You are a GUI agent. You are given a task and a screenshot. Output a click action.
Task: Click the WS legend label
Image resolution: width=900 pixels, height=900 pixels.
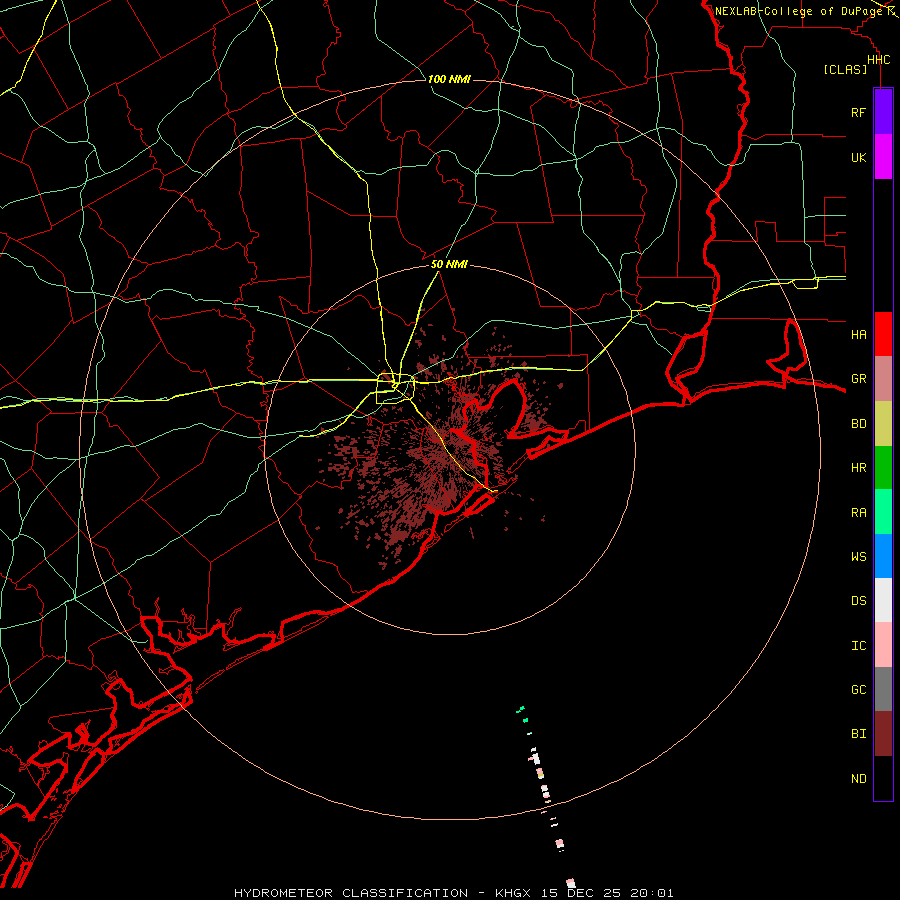pos(858,556)
